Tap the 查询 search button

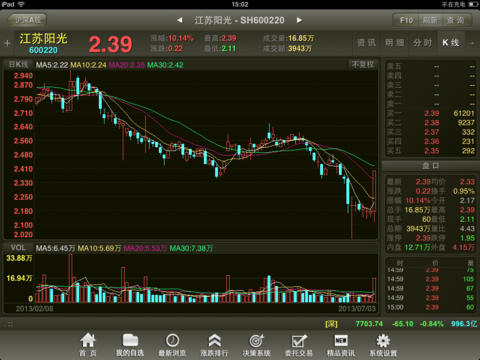tap(456, 20)
